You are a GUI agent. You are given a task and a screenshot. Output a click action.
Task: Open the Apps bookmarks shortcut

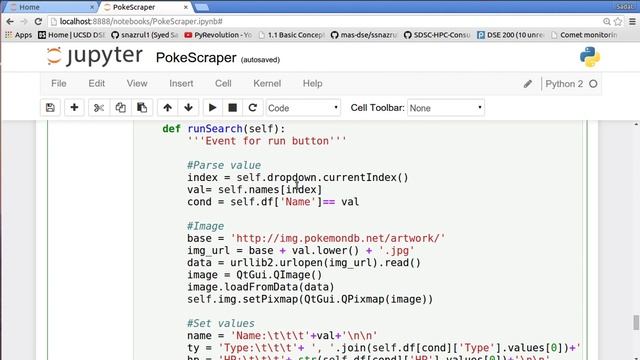click(18, 35)
